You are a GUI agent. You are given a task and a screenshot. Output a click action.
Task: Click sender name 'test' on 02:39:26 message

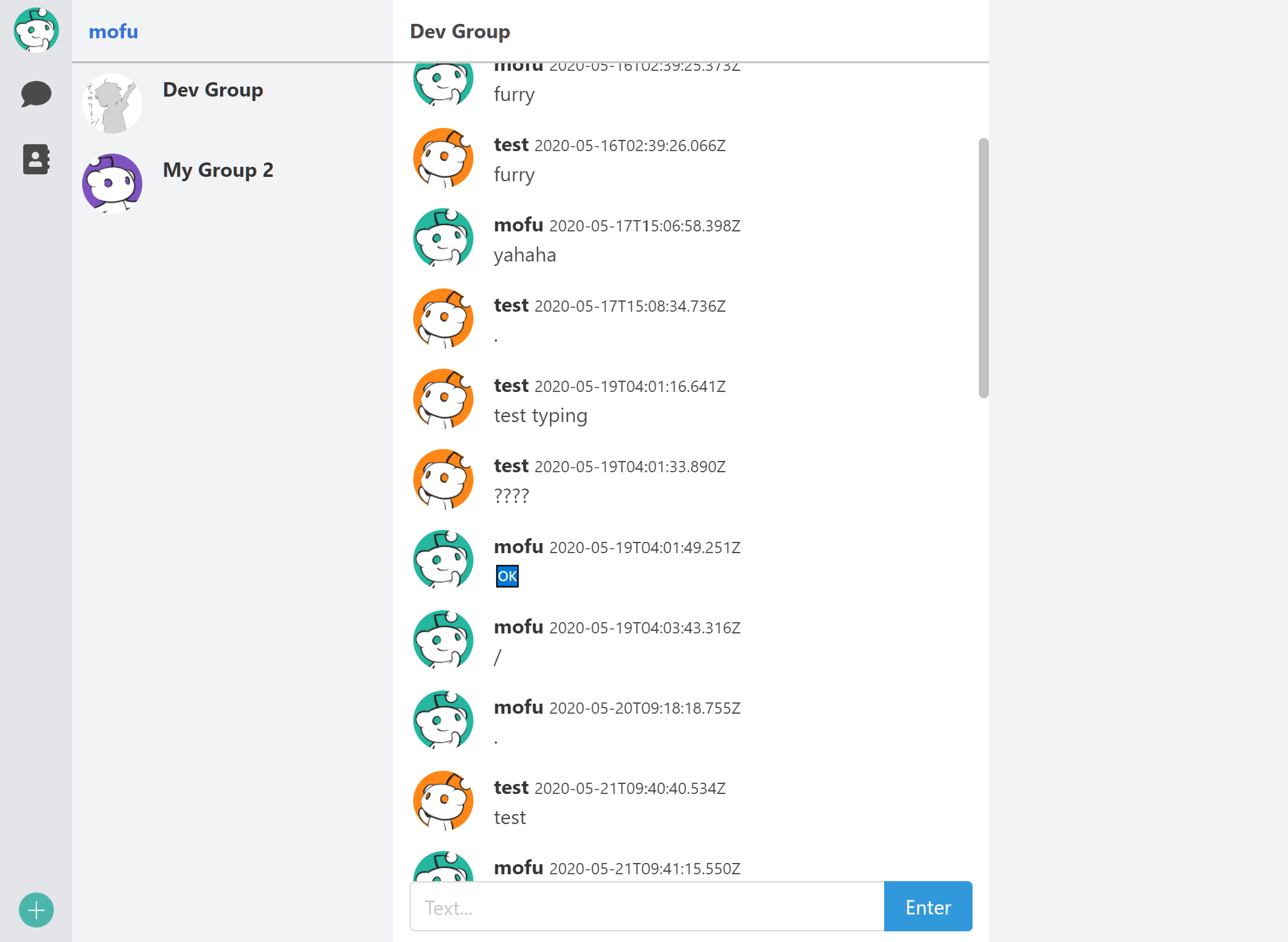coord(511,145)
